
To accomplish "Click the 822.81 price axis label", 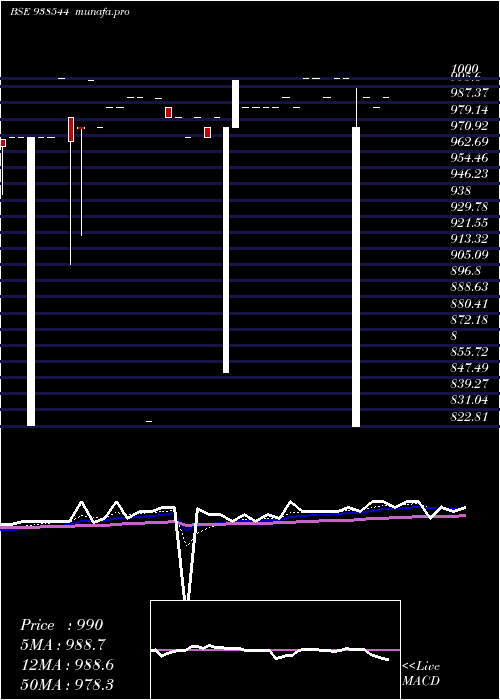I will coord(469,417).
